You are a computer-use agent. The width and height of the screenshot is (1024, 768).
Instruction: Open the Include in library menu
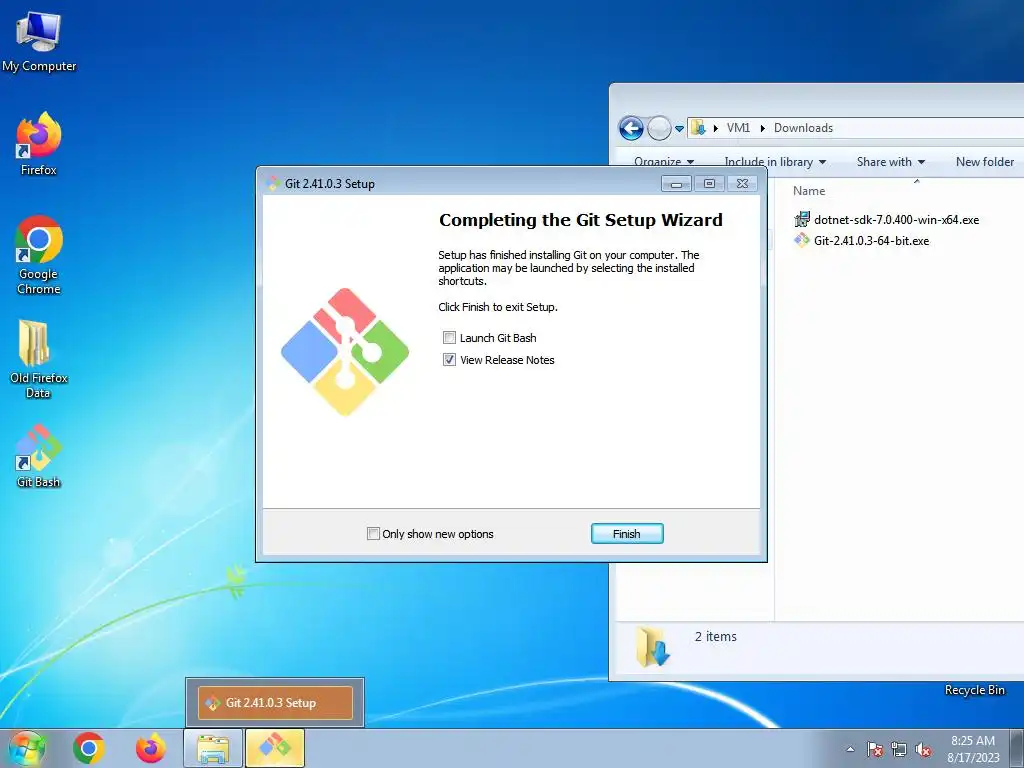[x=775, y=162]
